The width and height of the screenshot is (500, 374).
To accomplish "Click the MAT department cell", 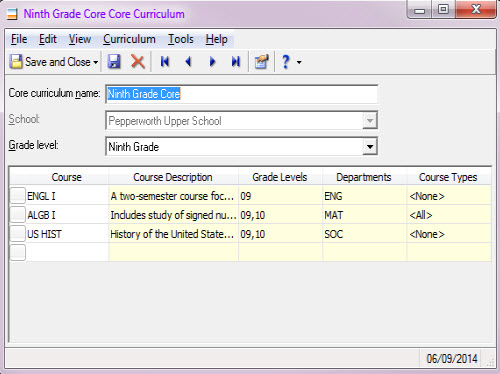I will [x=364, y=215].
